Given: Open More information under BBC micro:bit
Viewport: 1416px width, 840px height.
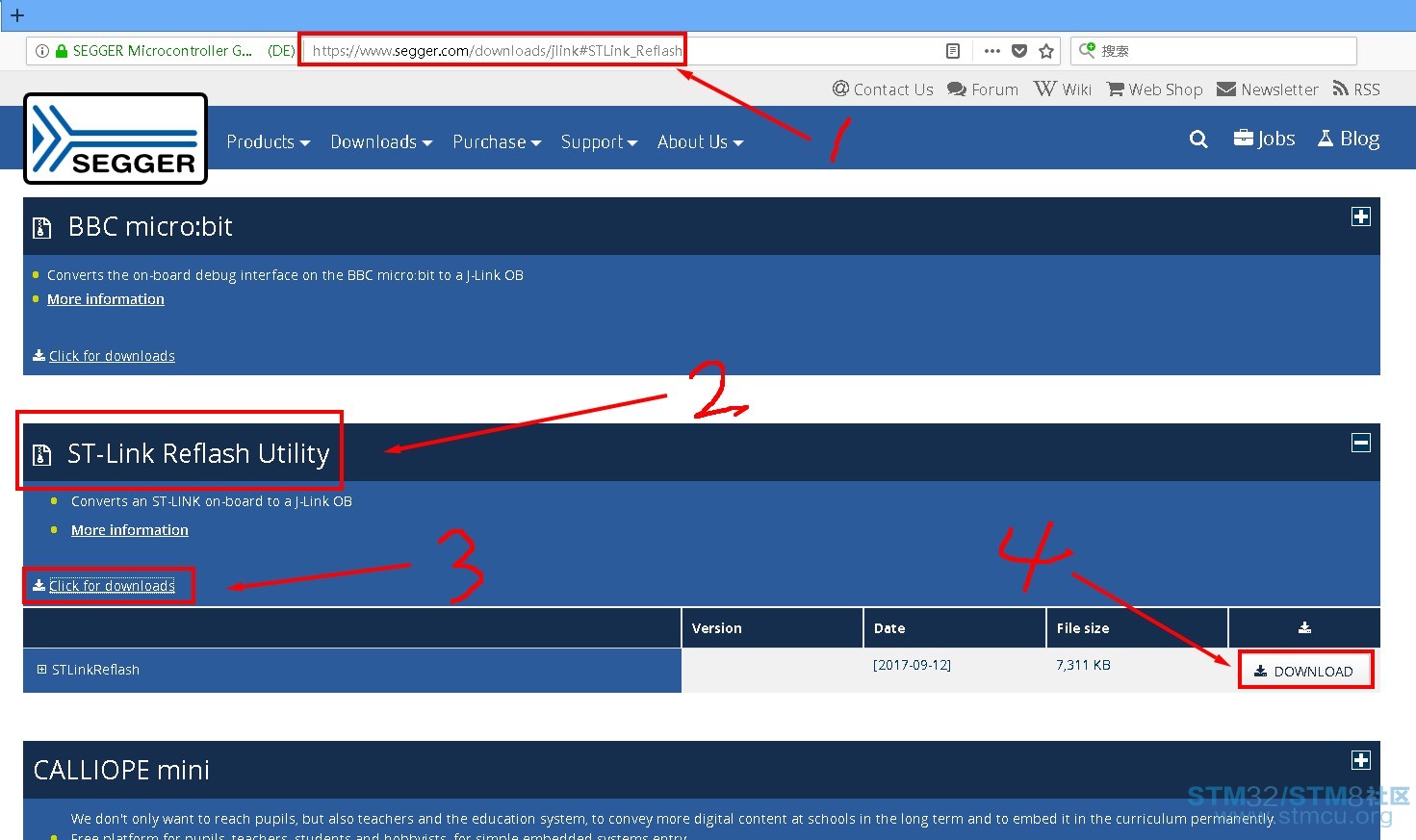Looking at the screenshot, I should (106, 299).
